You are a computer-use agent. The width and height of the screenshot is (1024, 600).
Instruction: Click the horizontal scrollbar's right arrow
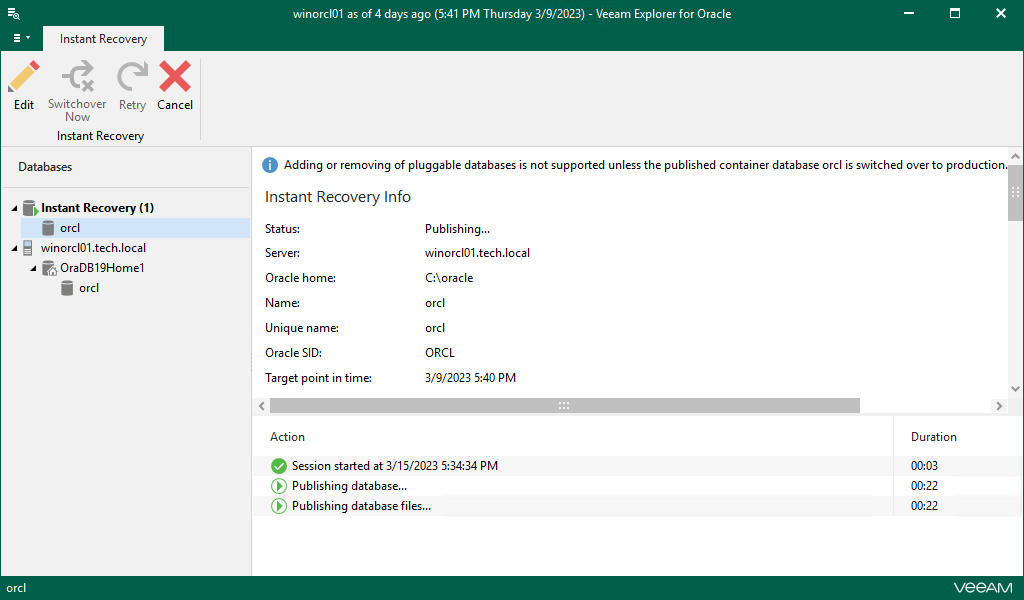click(999, 406)
